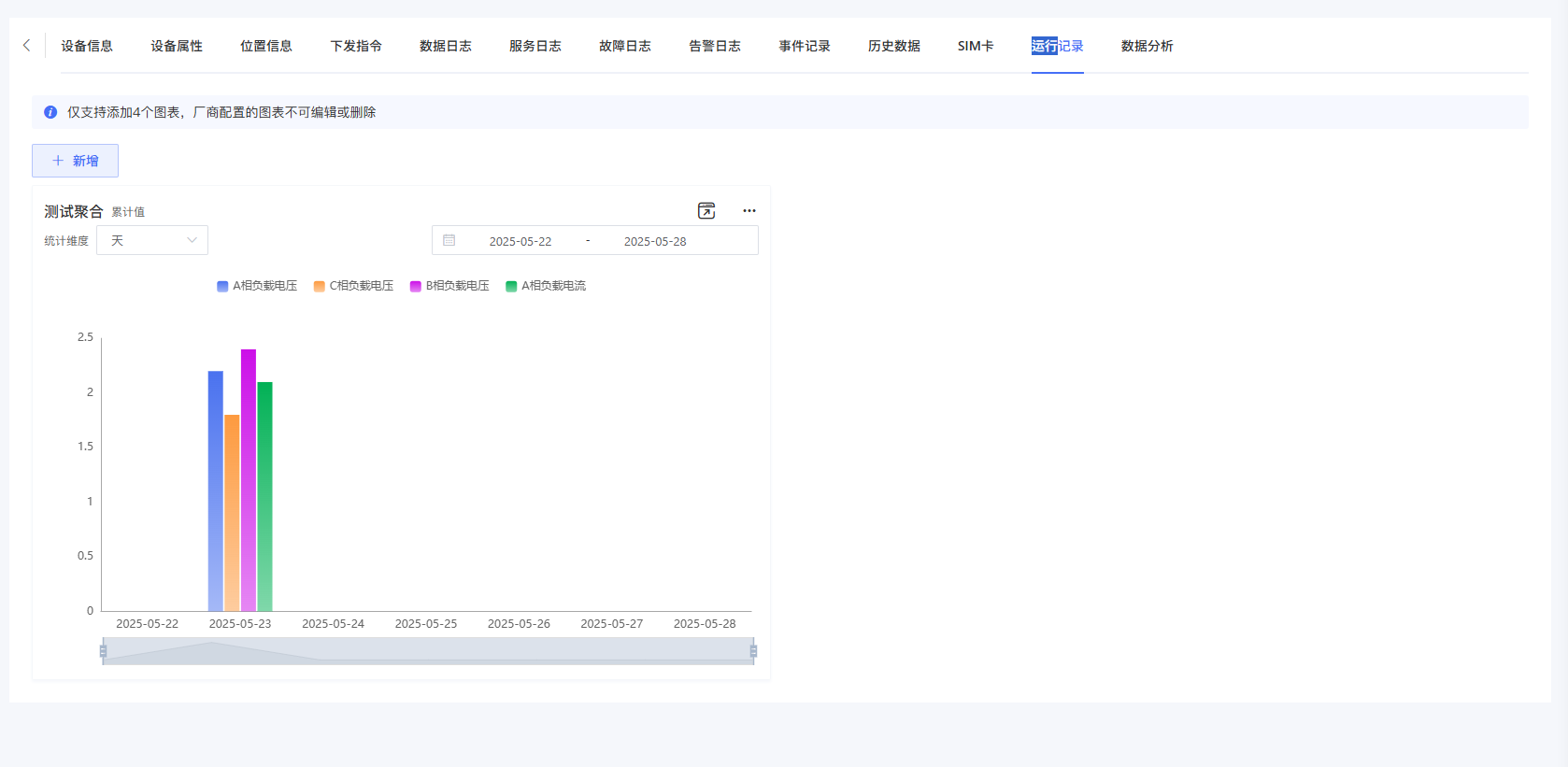Click the blue info icon in notice
1568x767 pixels.
[x=50, y=112]
